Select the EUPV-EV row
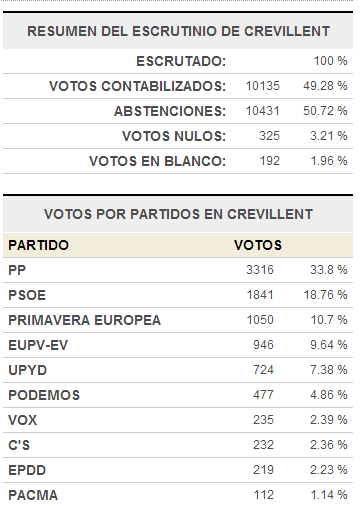This screenshot has height=506, width=363. [x=178, y=345]
